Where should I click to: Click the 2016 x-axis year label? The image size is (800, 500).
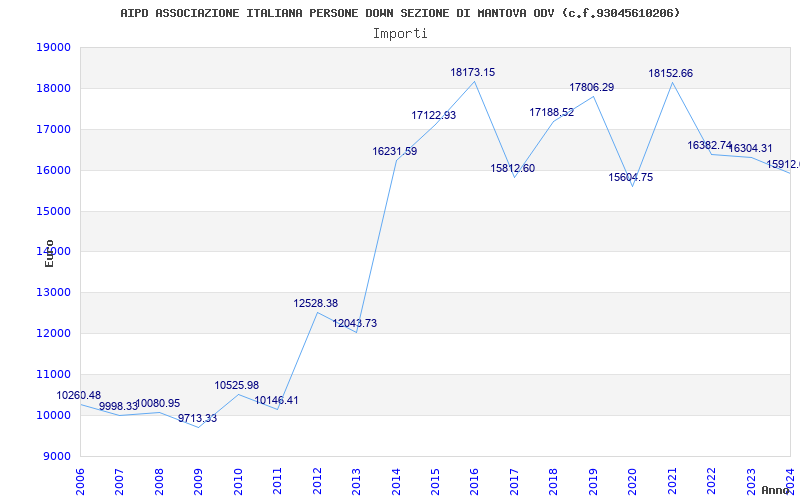click(474, 482)
